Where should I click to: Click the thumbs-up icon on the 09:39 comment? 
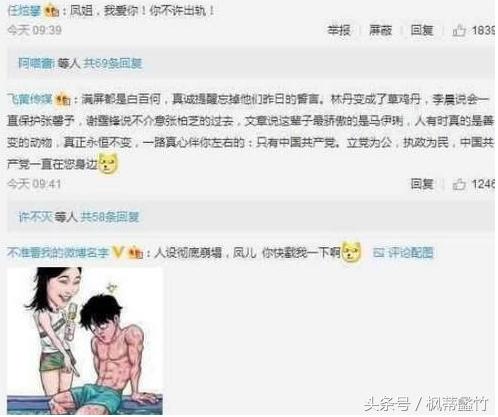[x=459, y=31]
